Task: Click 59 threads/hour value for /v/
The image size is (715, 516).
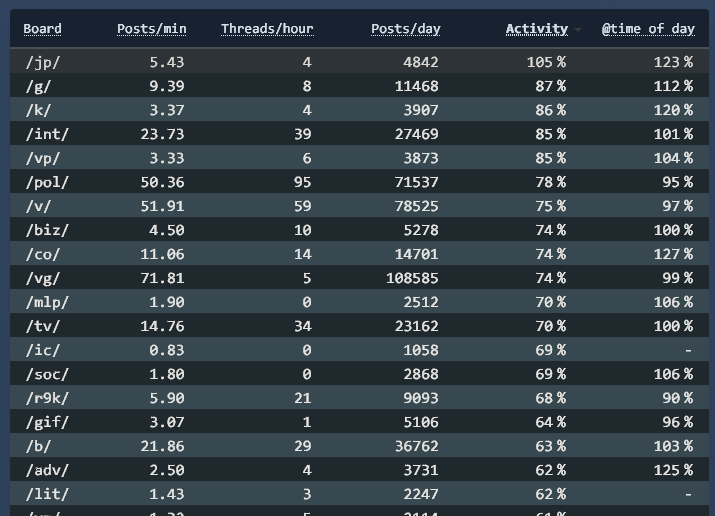Action: (x=302, y=206)
